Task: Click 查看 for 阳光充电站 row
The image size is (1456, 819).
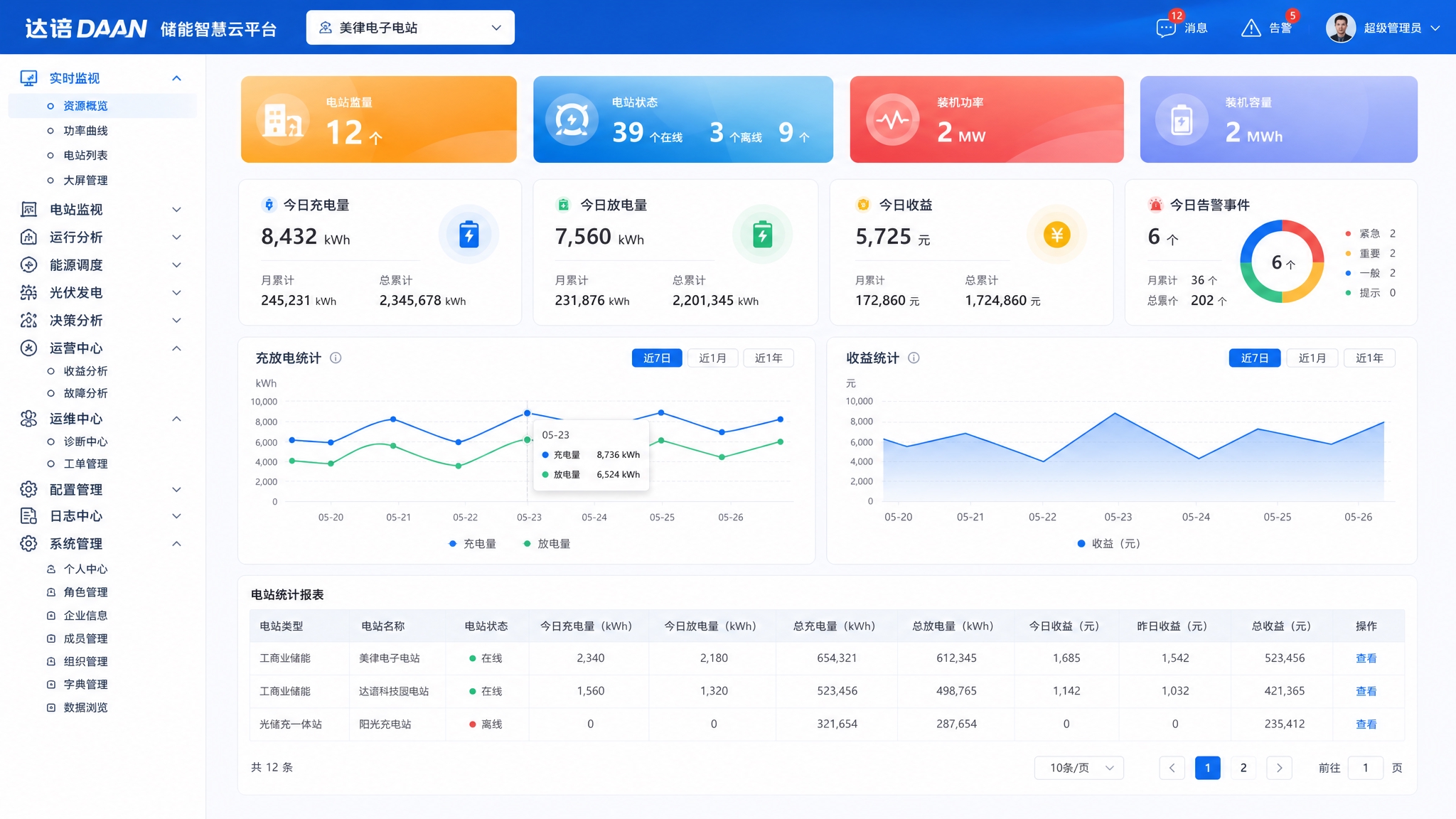Action: (1366, 724)
